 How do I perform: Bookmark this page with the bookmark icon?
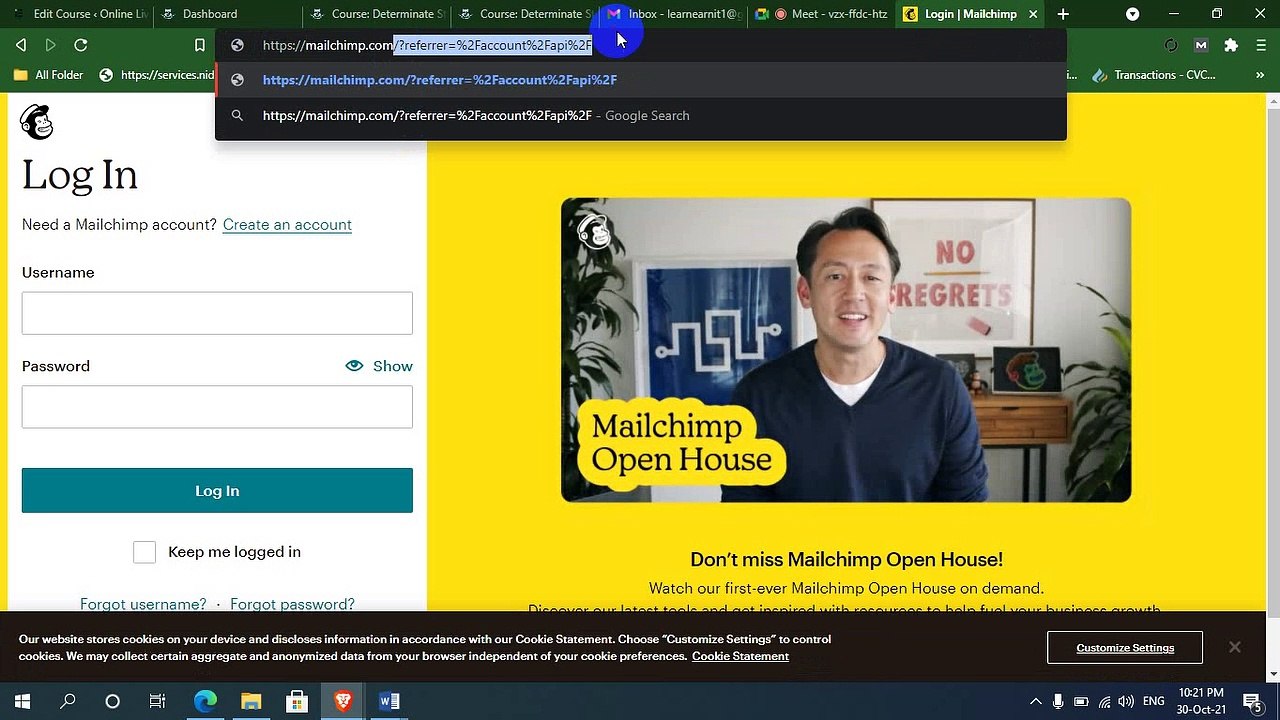click(200, 45)
